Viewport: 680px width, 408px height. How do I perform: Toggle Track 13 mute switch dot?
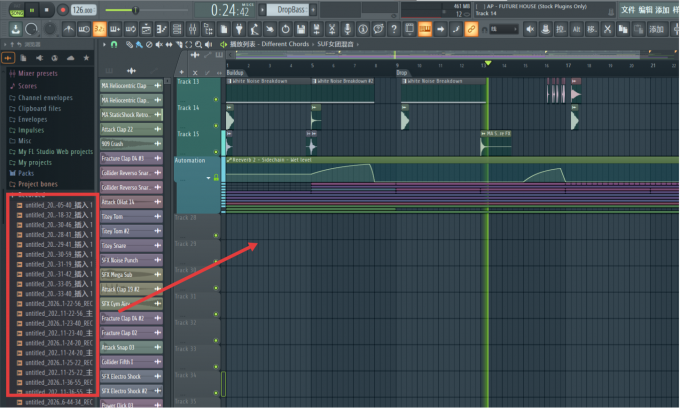(x=216, y=99)
